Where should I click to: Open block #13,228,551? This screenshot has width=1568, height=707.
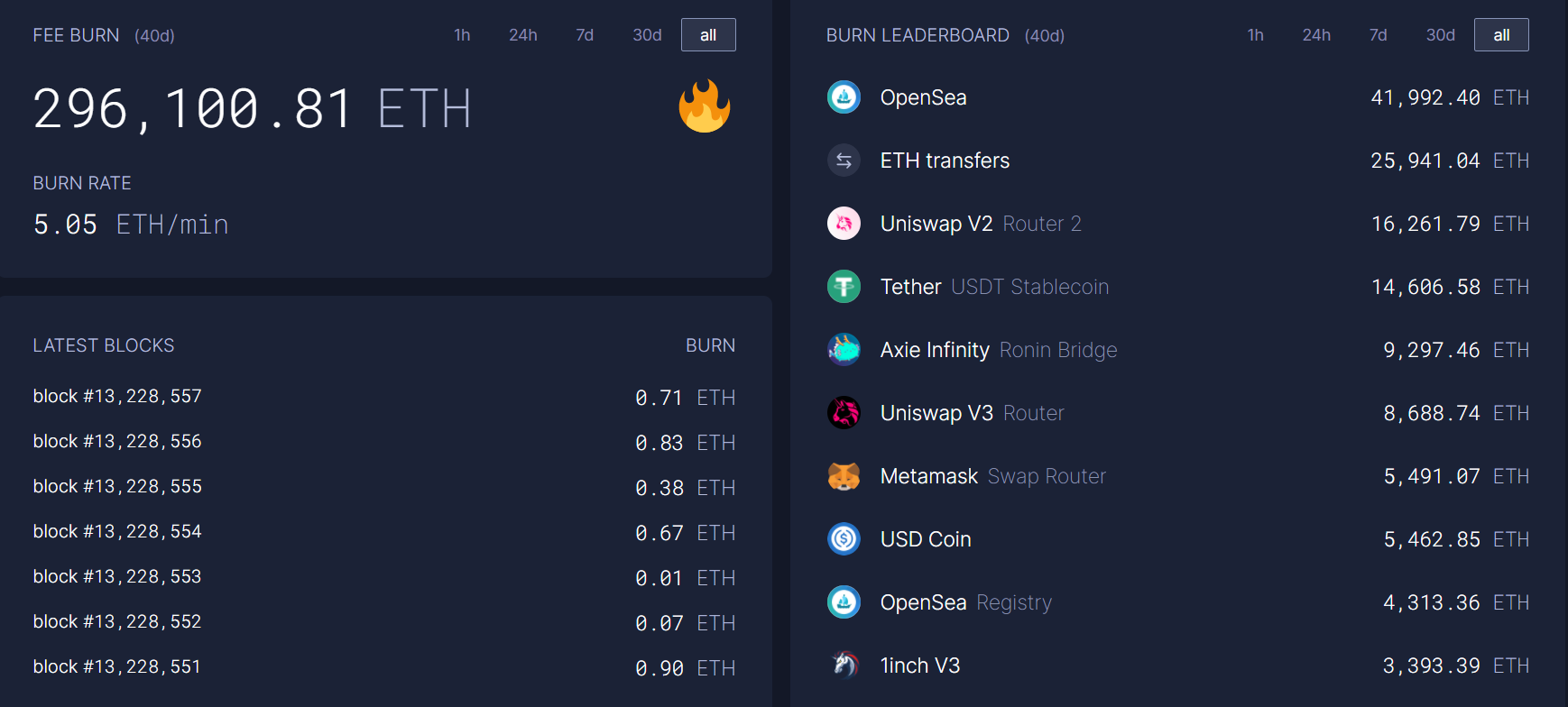[x=117, y=666]
